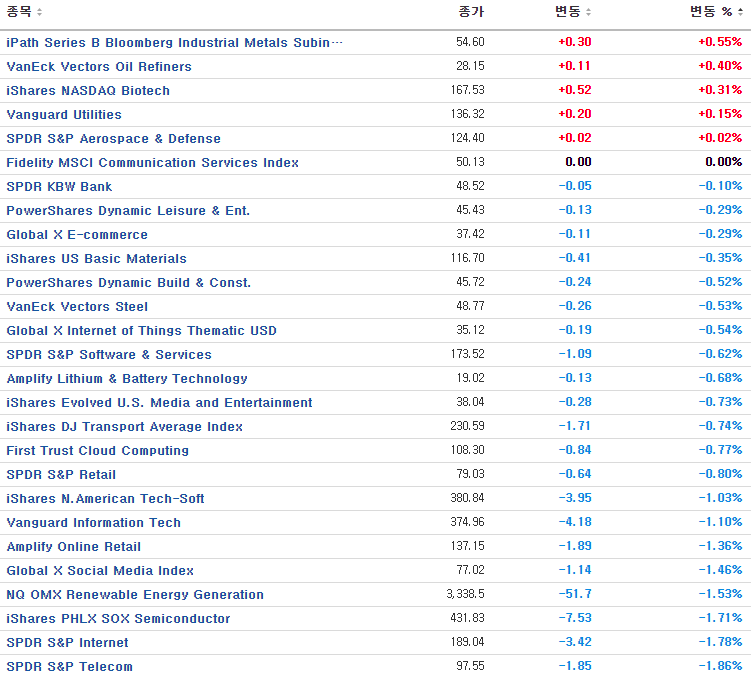Open SPDR S&P Aerospace & Defense link
The width and height of the screenshot is (751, 682).
[x=114, y=138]
